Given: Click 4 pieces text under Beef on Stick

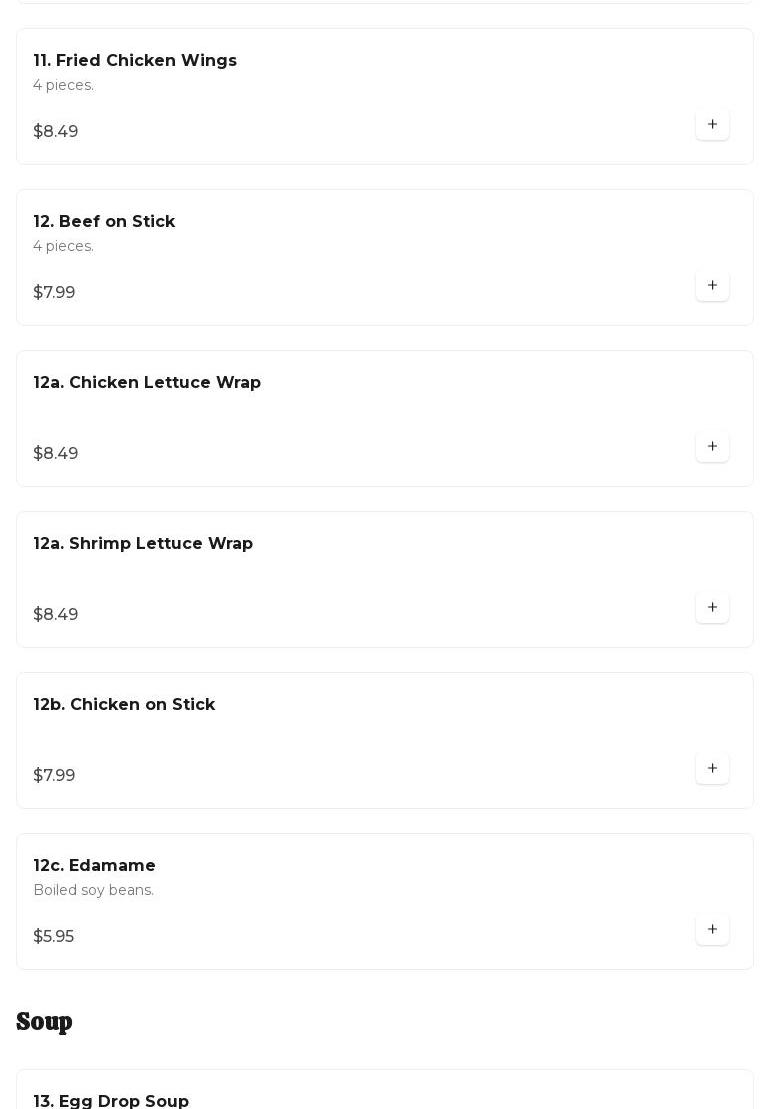Looking at the screenshot, I should (64, 246).
